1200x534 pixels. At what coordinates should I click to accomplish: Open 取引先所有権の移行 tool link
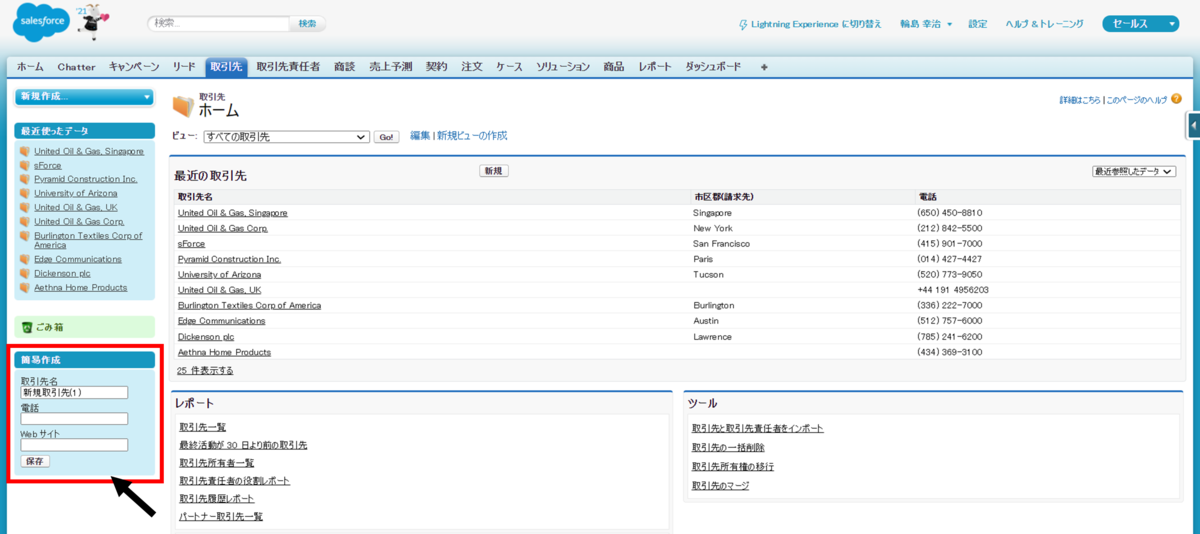point(733,466)
